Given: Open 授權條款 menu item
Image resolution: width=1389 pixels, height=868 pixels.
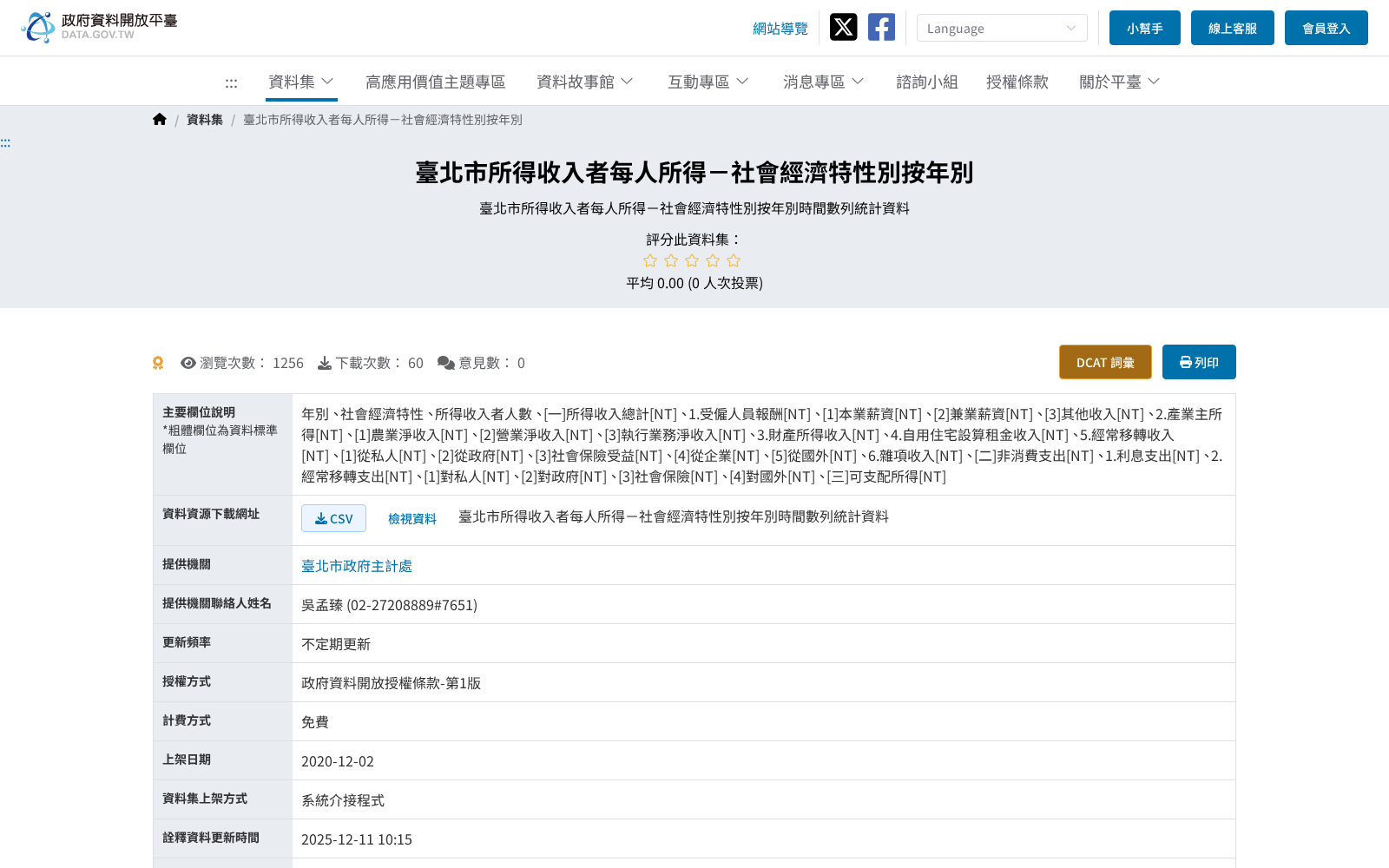Looking at the screenshot, I should point(1017,82).
